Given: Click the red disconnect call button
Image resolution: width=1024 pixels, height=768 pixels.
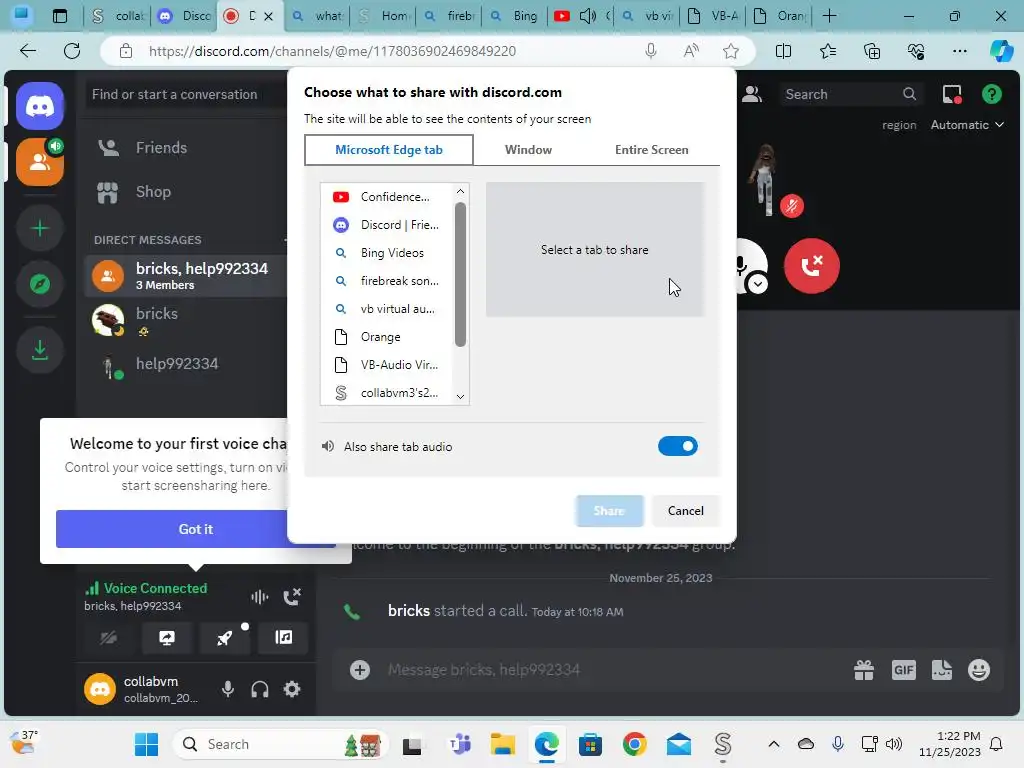Looking at the screenshot, I should pyautogui.click(x=811, y=266).
